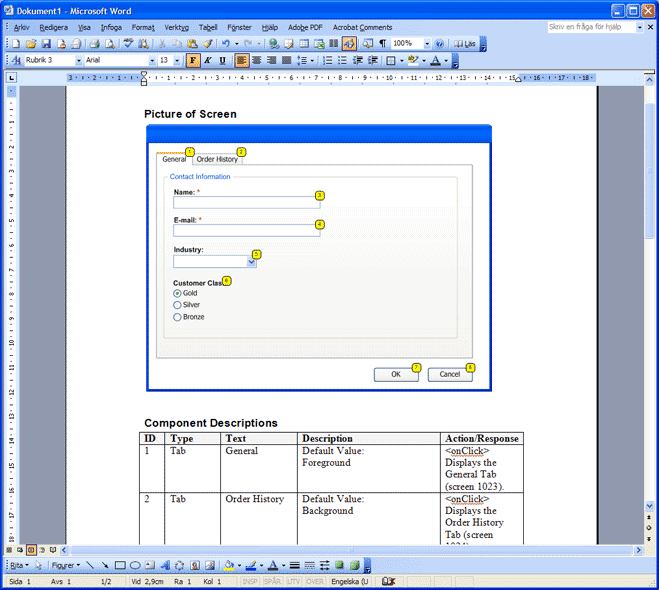This screenshot has height=590, width=659.
Task: Toggle the Drawing toolbar button
Action: click(349, 44)
